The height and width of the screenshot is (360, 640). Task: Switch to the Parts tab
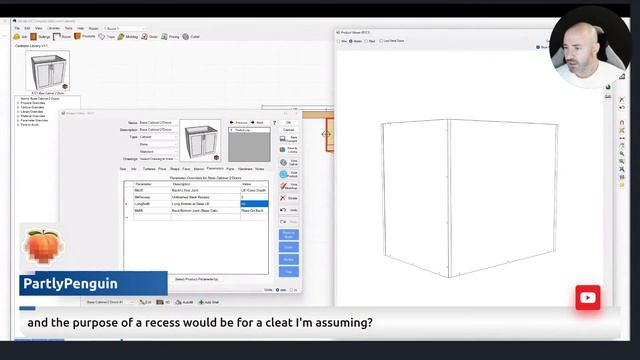[230, 169]
